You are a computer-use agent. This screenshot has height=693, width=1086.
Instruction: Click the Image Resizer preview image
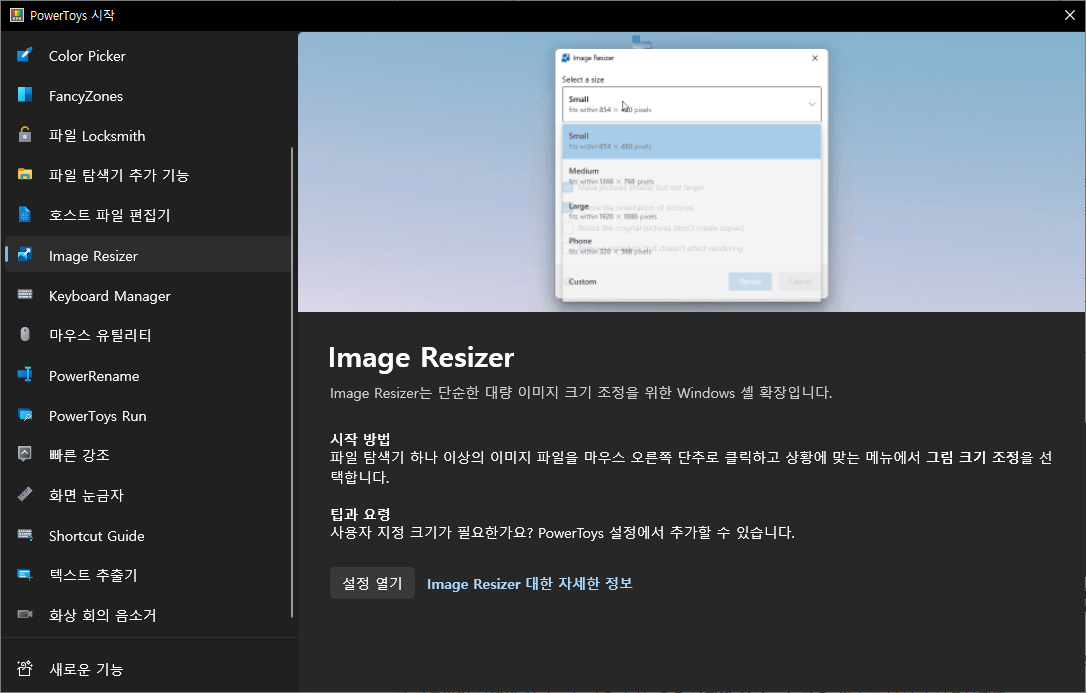coord(691,172)
